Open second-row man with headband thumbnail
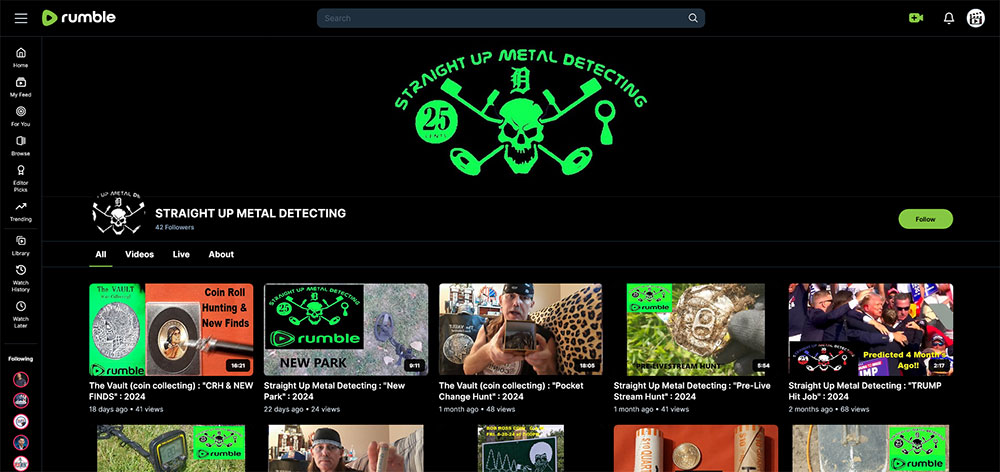Screen dimensions: 1000x472 click(x=346, y=448)
